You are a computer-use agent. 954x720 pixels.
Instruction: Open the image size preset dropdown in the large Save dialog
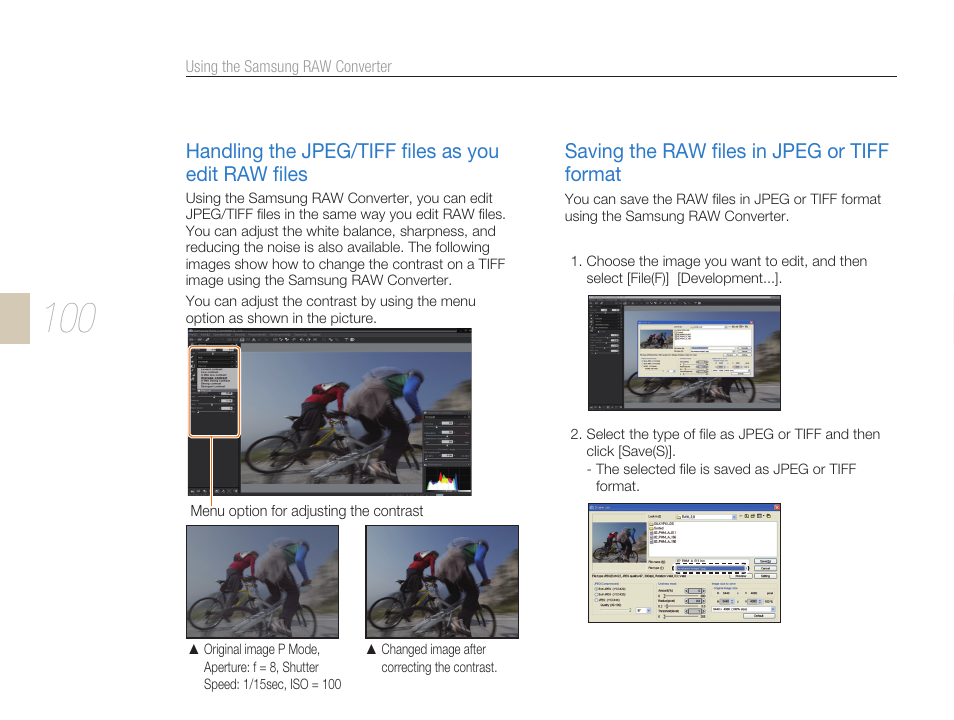pos(743,609)
